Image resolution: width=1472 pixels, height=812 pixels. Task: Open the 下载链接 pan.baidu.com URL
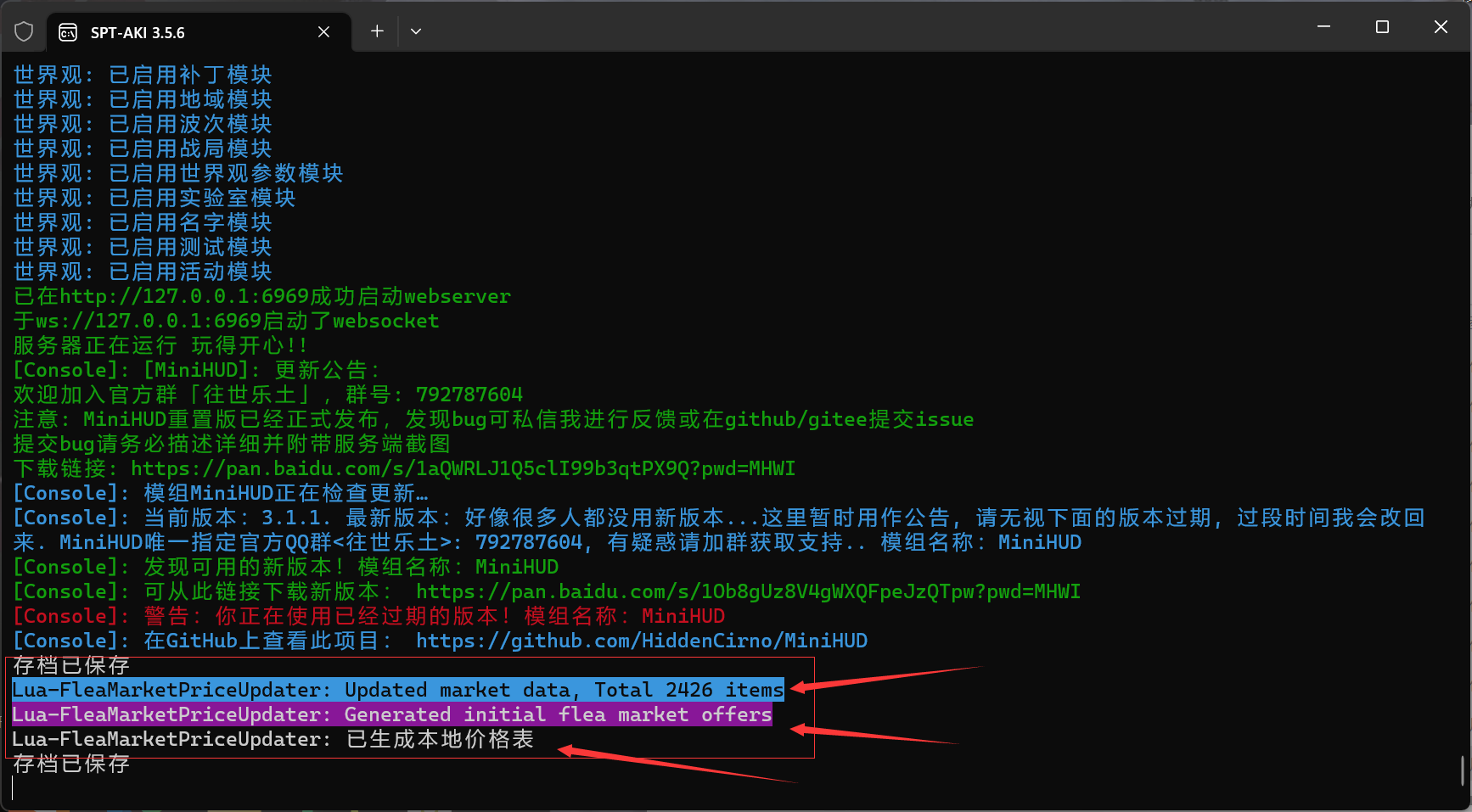click(x=463, y=469)
